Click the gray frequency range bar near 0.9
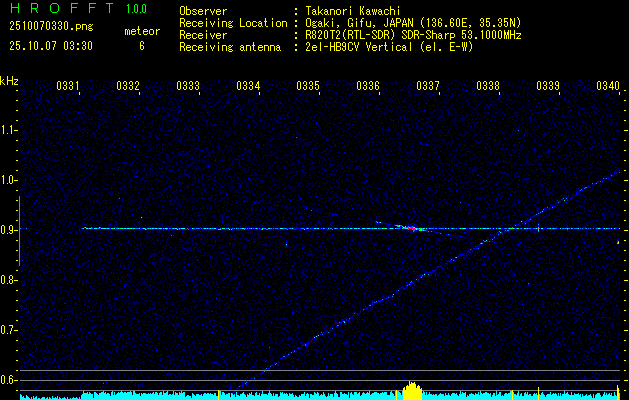 (x=20, y=231)
